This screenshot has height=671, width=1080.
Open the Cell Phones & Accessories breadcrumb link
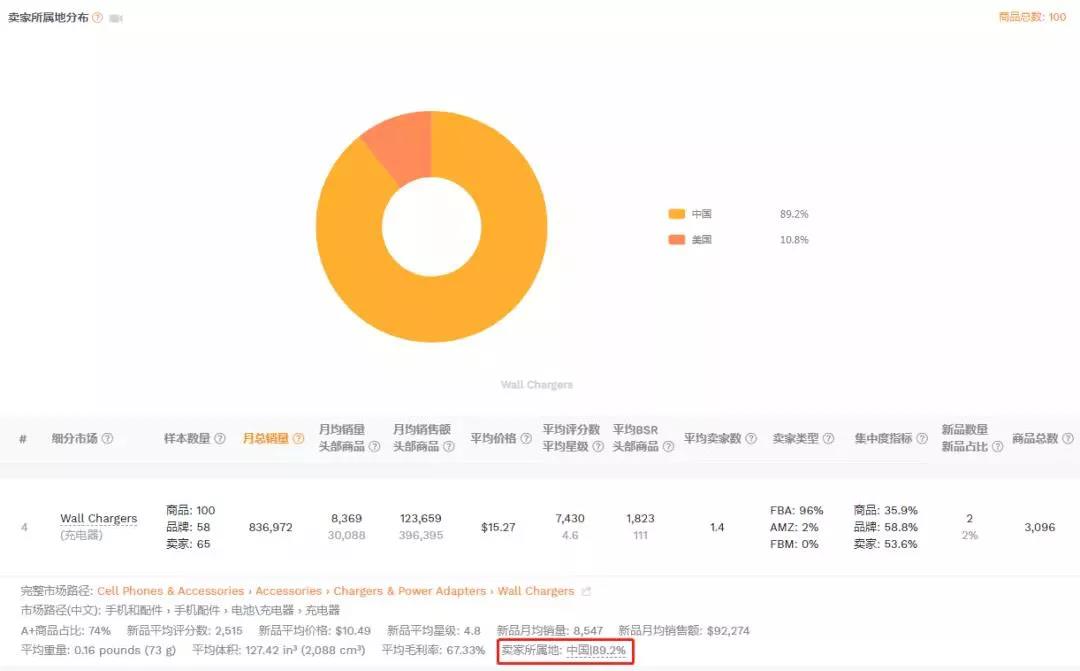170,591
